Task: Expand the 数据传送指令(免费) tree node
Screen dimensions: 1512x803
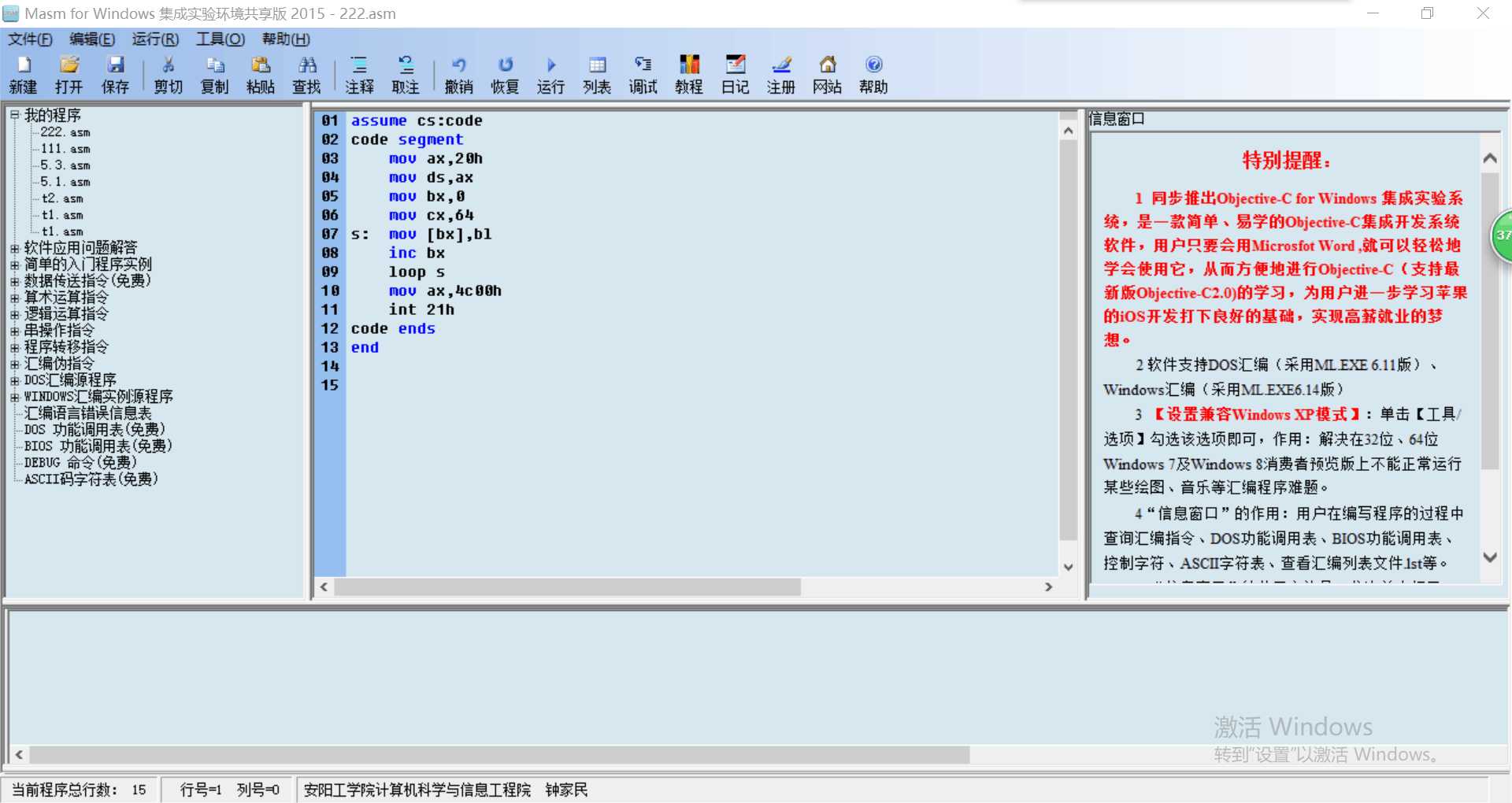Action: click(x=14, y=281)
